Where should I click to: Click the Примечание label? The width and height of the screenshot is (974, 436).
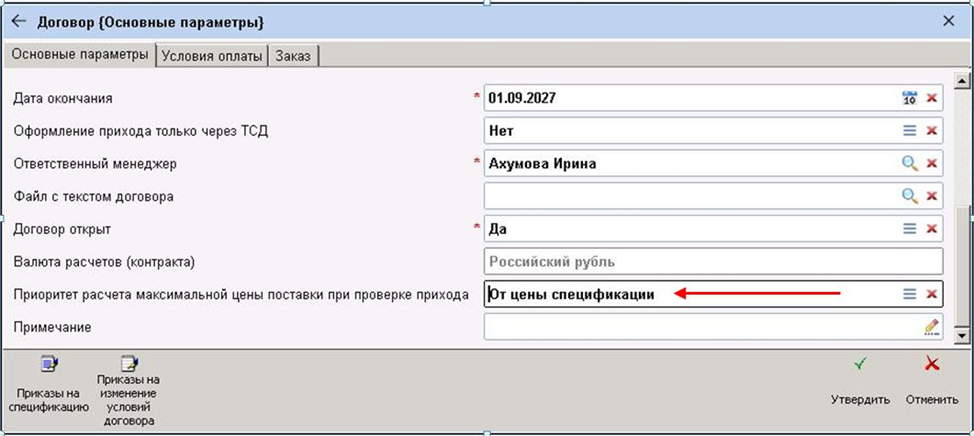click(x=52, y=327)
